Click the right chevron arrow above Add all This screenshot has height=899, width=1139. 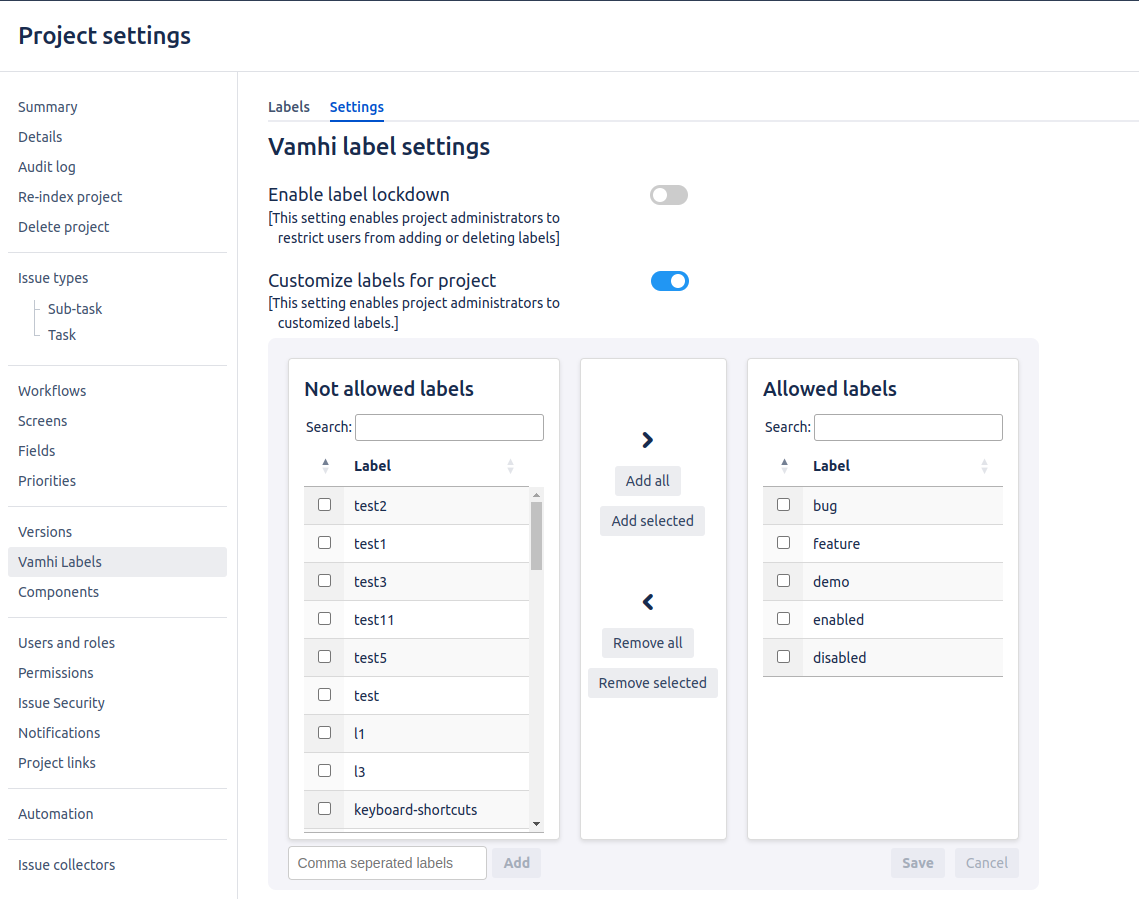(x=647, y=440)
